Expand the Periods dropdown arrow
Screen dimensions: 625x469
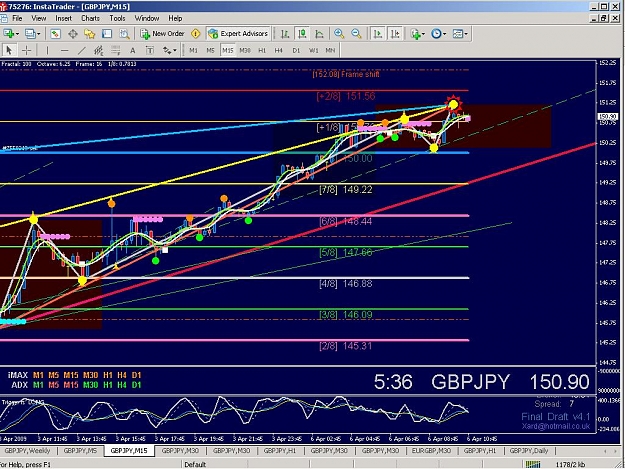pyautogui.click(x=444, y=34)
